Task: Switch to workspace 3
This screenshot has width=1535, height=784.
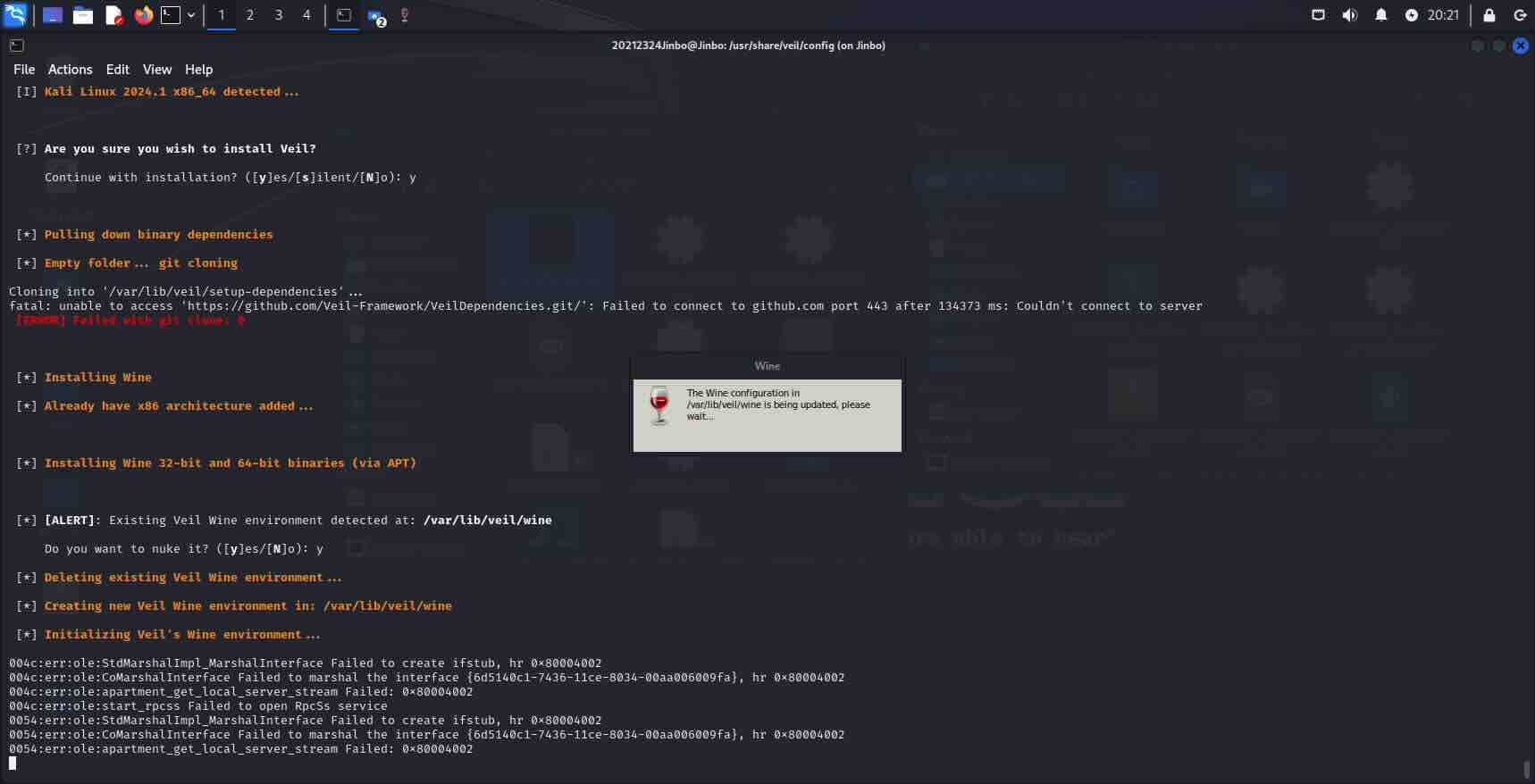Action: point(279,15)
